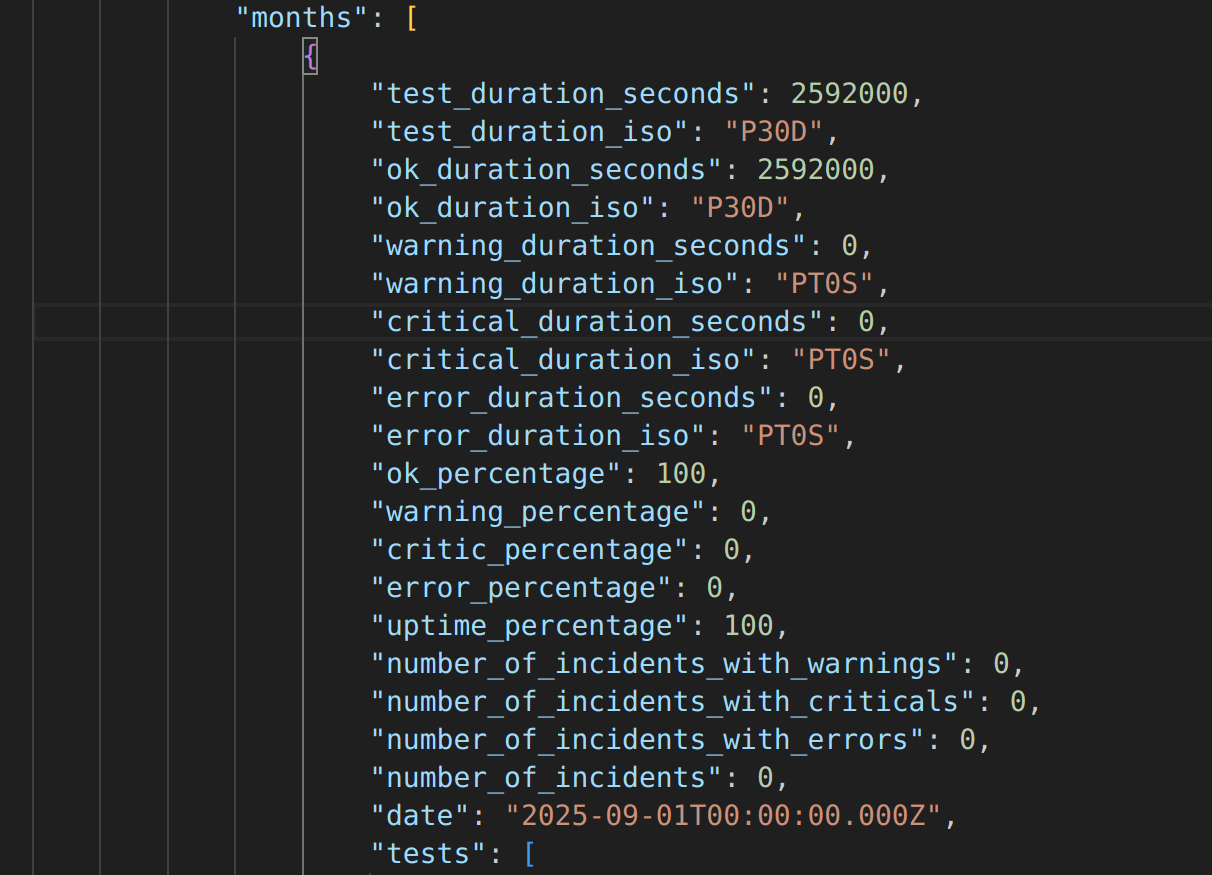Click the "warning_duration_seconds" key
The height and width of the screenshot is (875, 1212).
click(x=588, y=246)
